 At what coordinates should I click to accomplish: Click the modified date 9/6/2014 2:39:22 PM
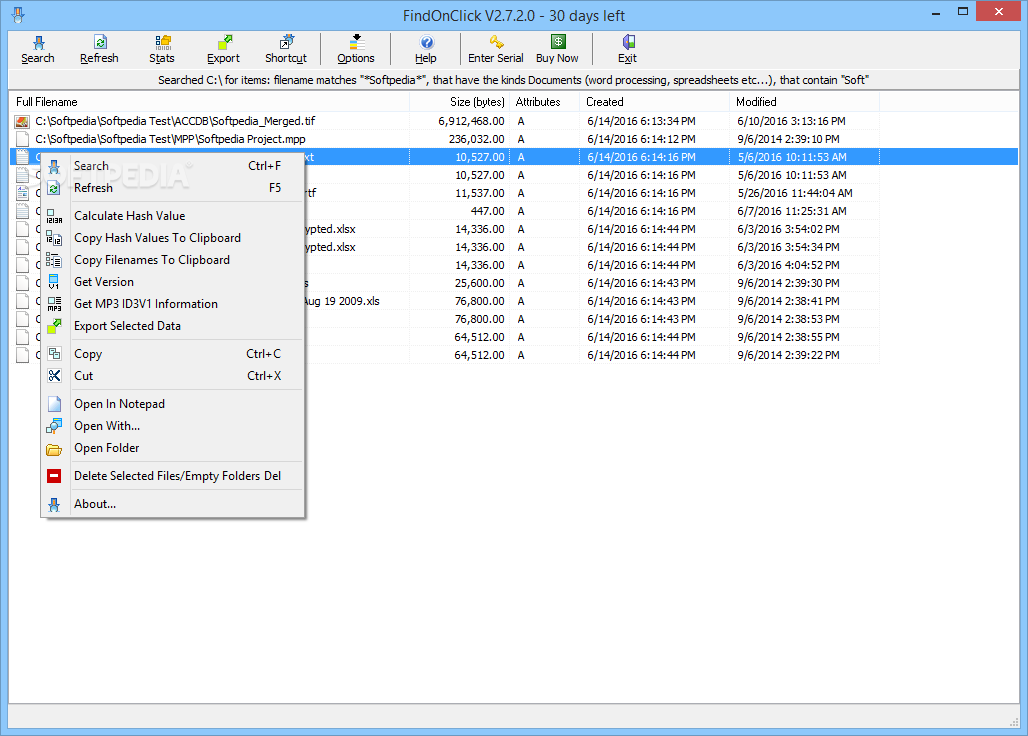[789, 355]
